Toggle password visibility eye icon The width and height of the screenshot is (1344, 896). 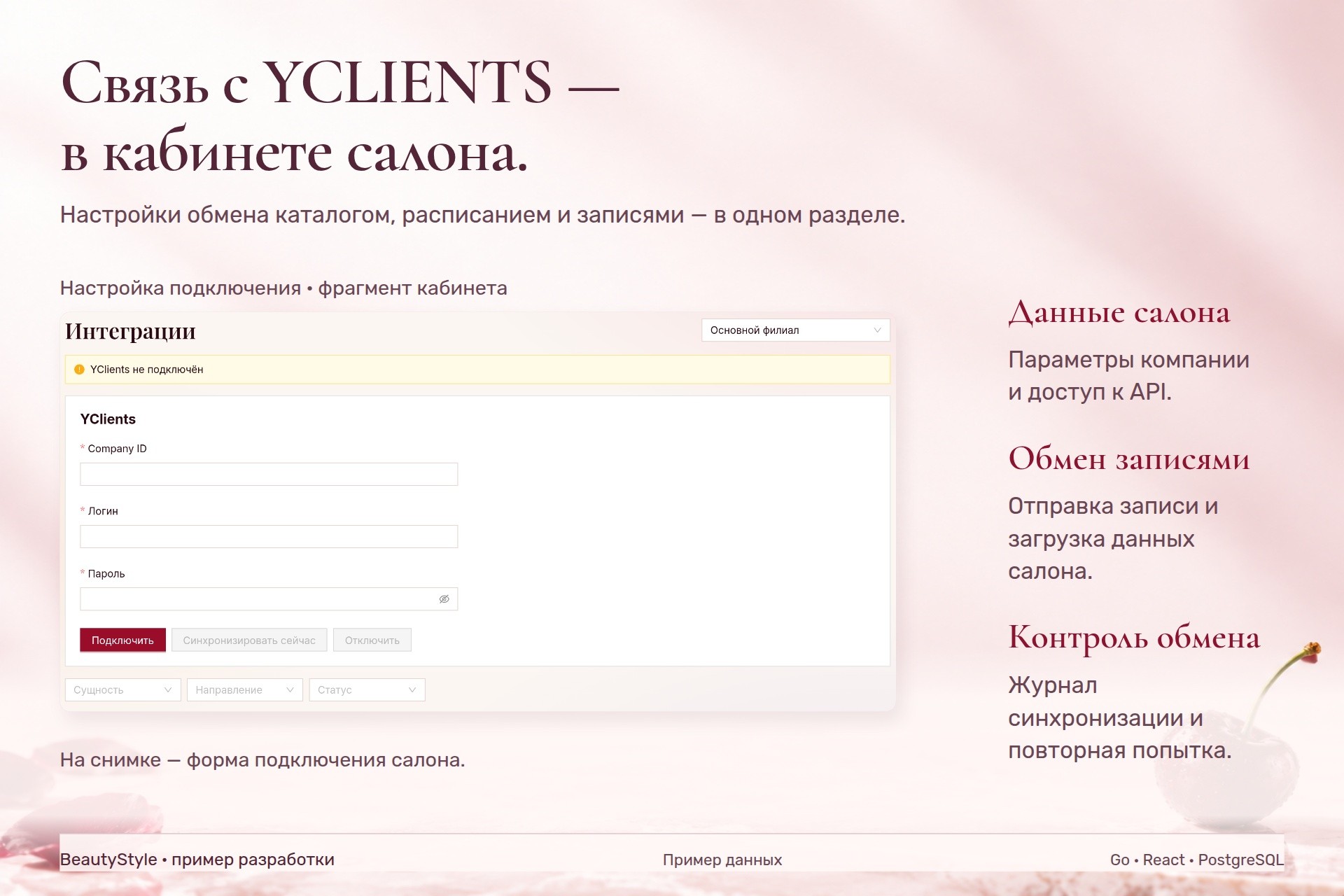click(444, 599)
